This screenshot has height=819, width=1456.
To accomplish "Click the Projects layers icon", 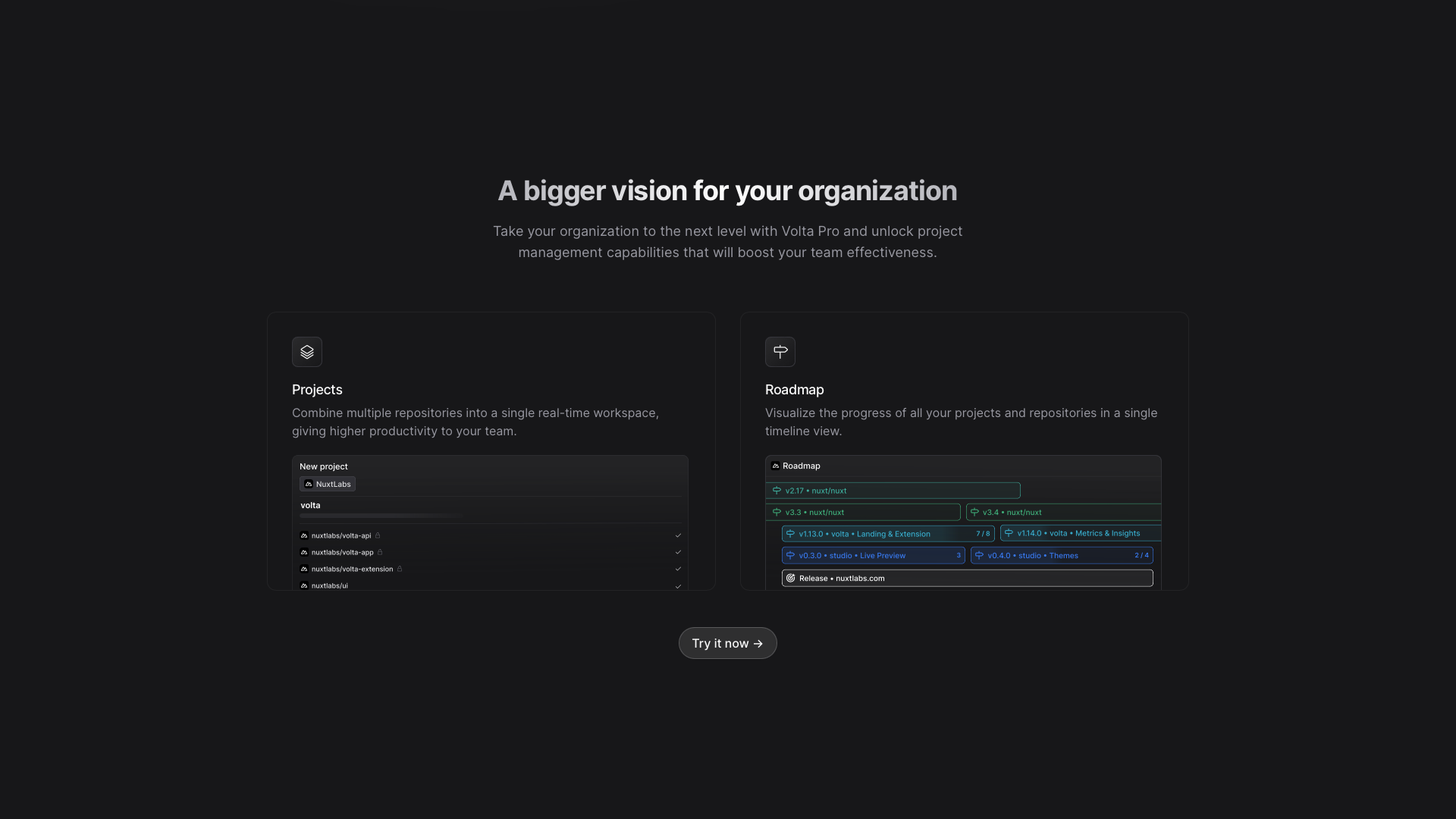I will tap(307, 352).
